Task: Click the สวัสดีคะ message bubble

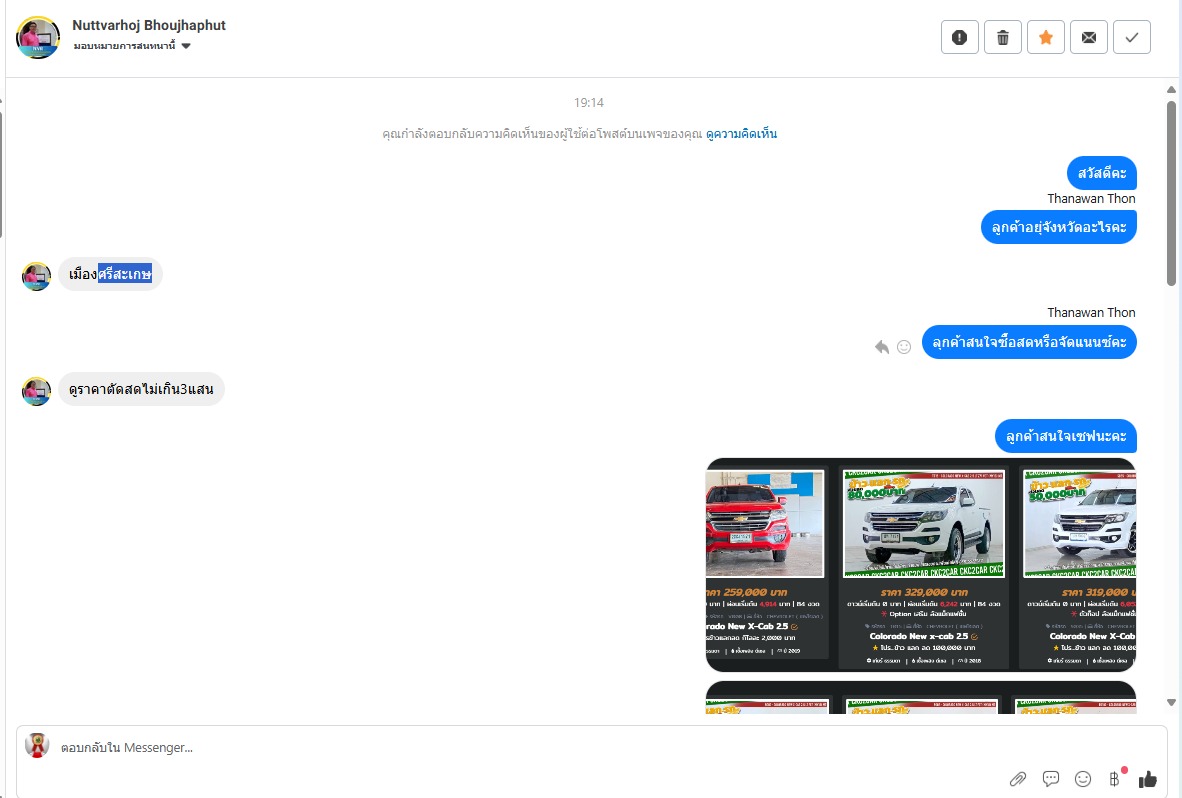Action: pyautogui.click(x=1101, y=173)
